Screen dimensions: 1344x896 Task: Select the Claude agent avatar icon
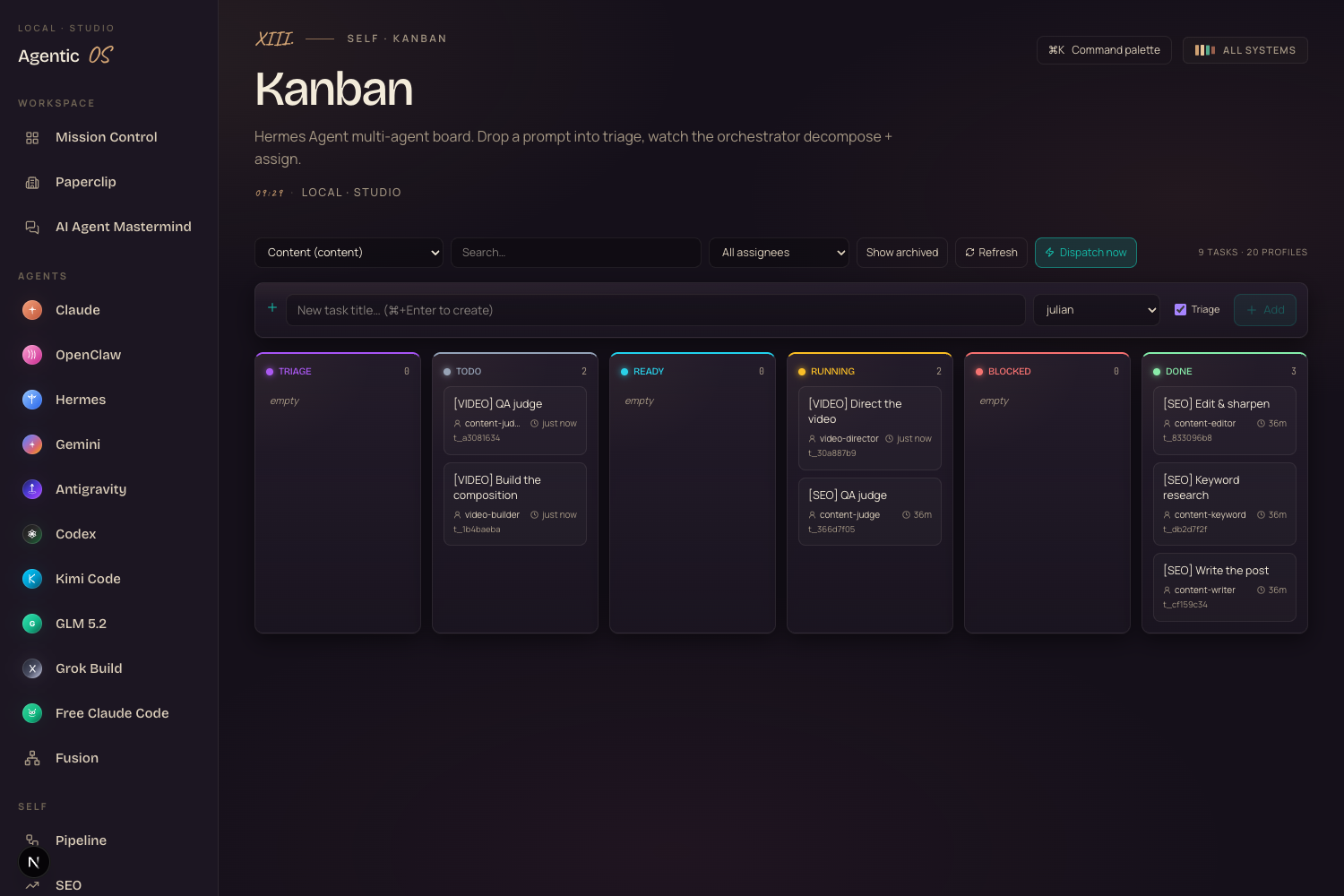tap(32, 310)
